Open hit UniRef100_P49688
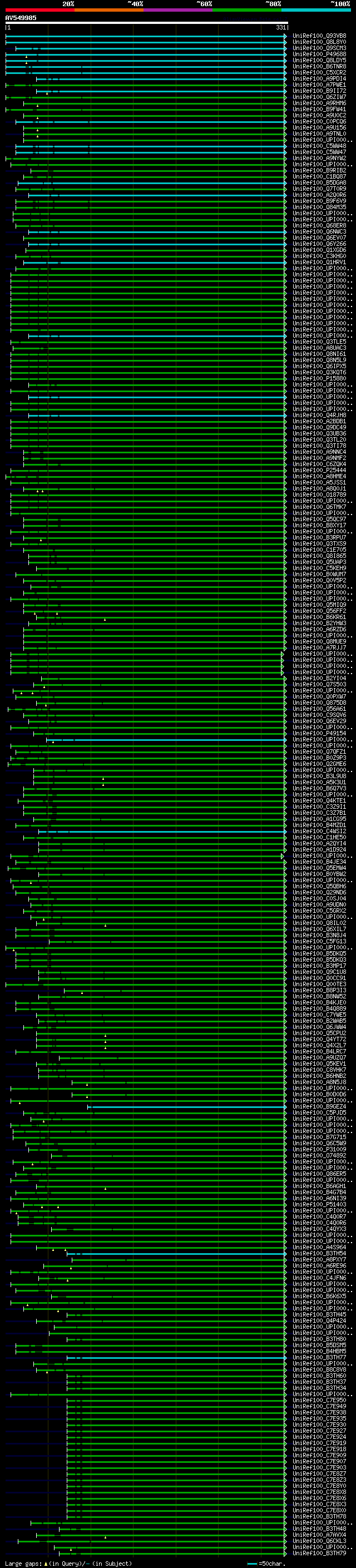Screen dimensions: 356x1568 pos(319,54)
